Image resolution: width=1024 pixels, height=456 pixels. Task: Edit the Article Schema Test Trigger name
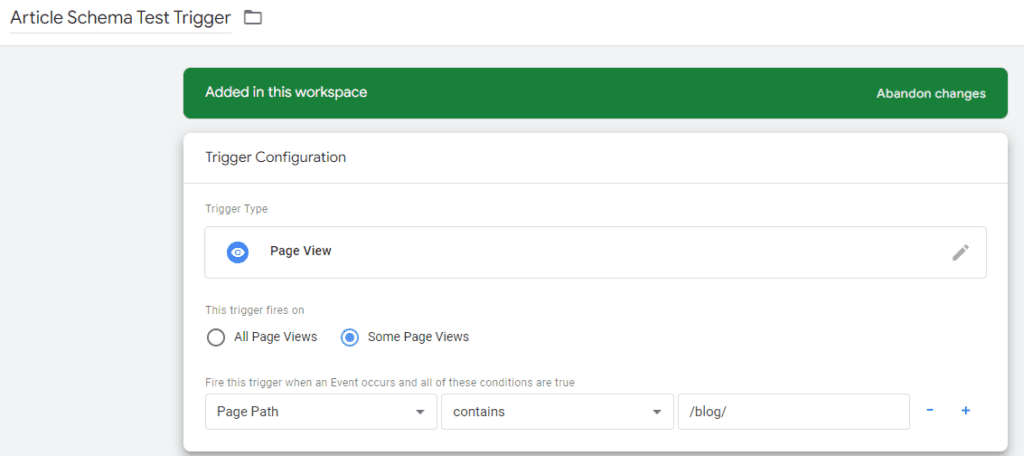pos(120,18)
